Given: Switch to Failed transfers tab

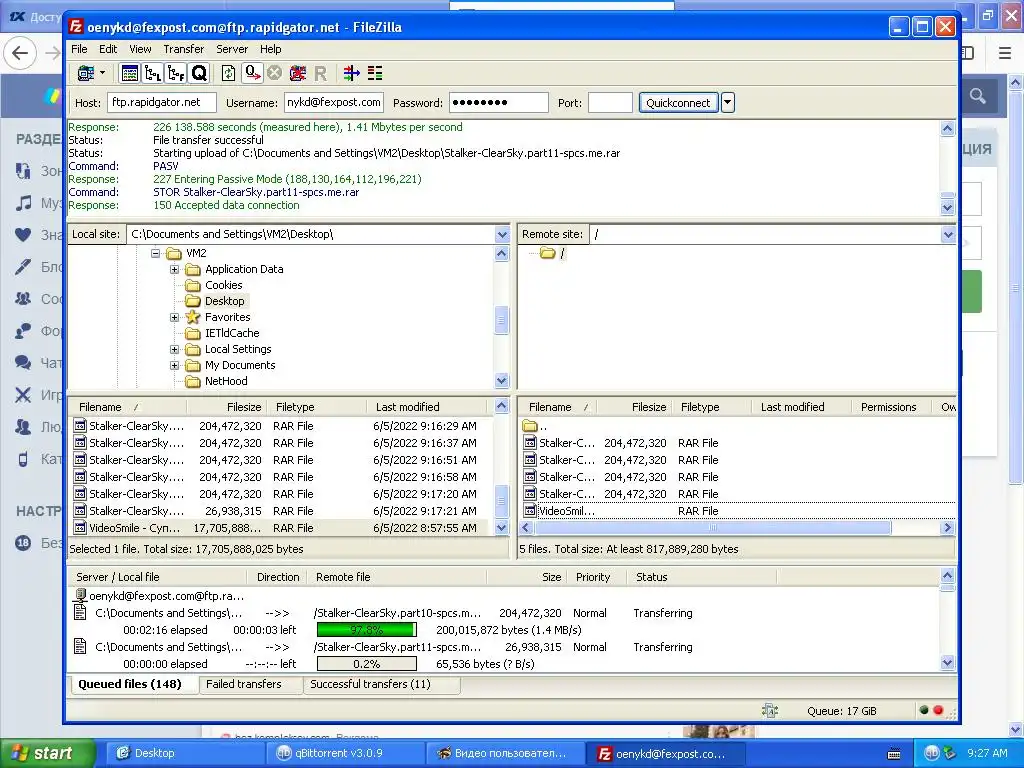Looking at the screenshot, I should tap(244, 684).
